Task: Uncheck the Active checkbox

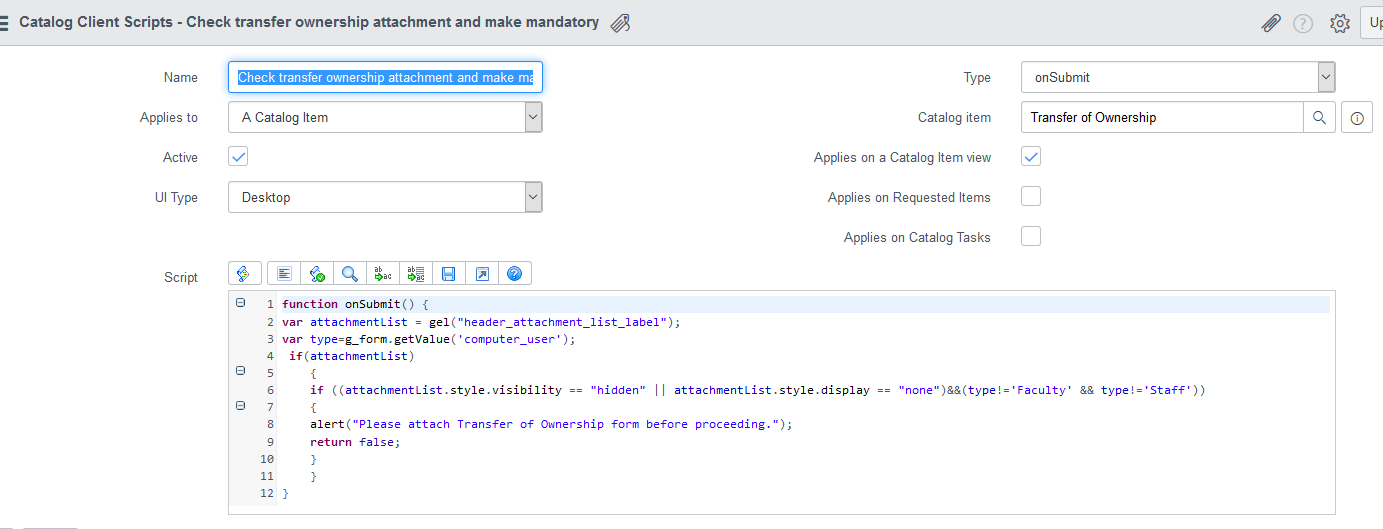Action: pyautogui.click(x=238, y=157)
